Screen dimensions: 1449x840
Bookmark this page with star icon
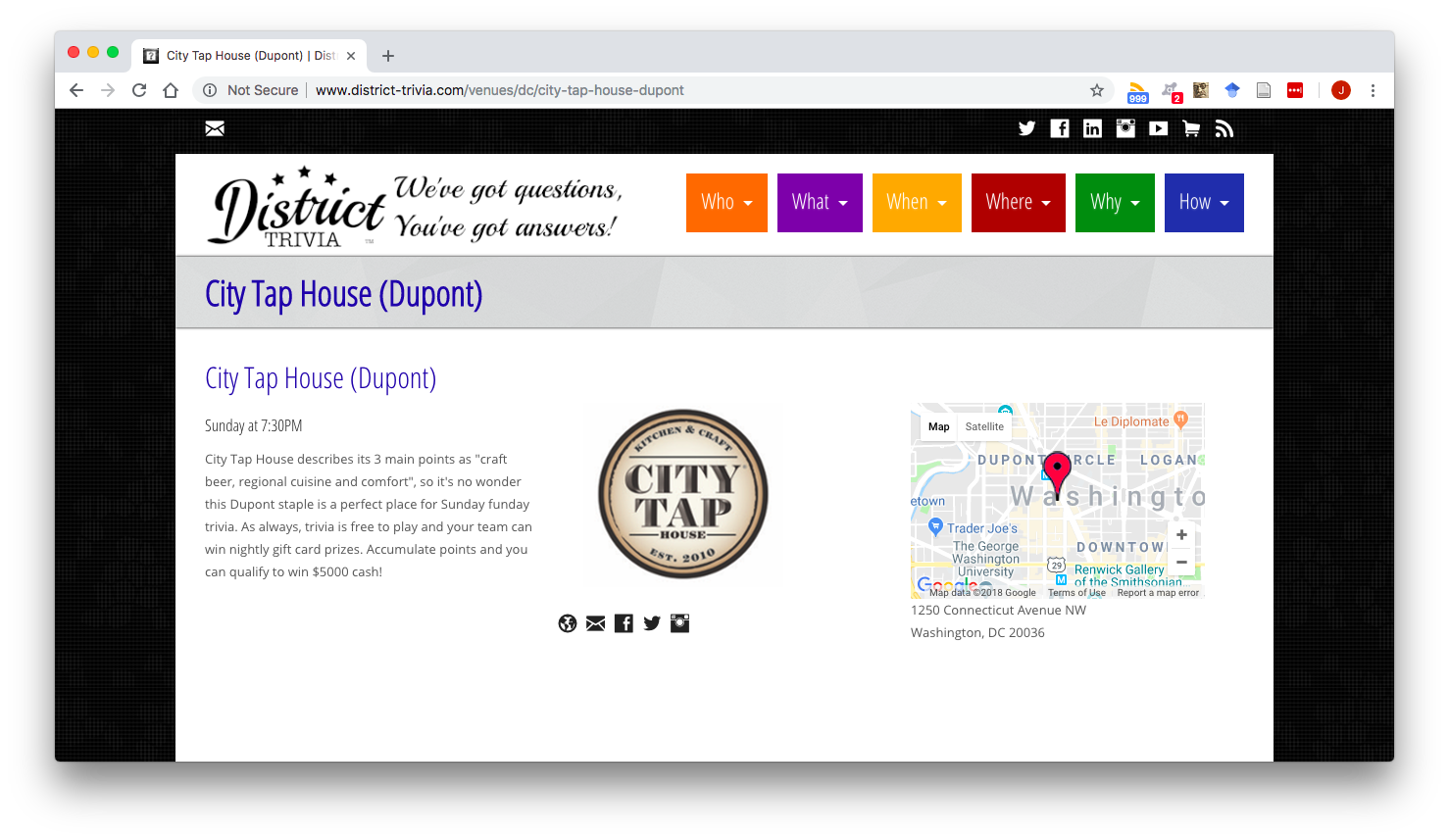[x=1097, y=90]
